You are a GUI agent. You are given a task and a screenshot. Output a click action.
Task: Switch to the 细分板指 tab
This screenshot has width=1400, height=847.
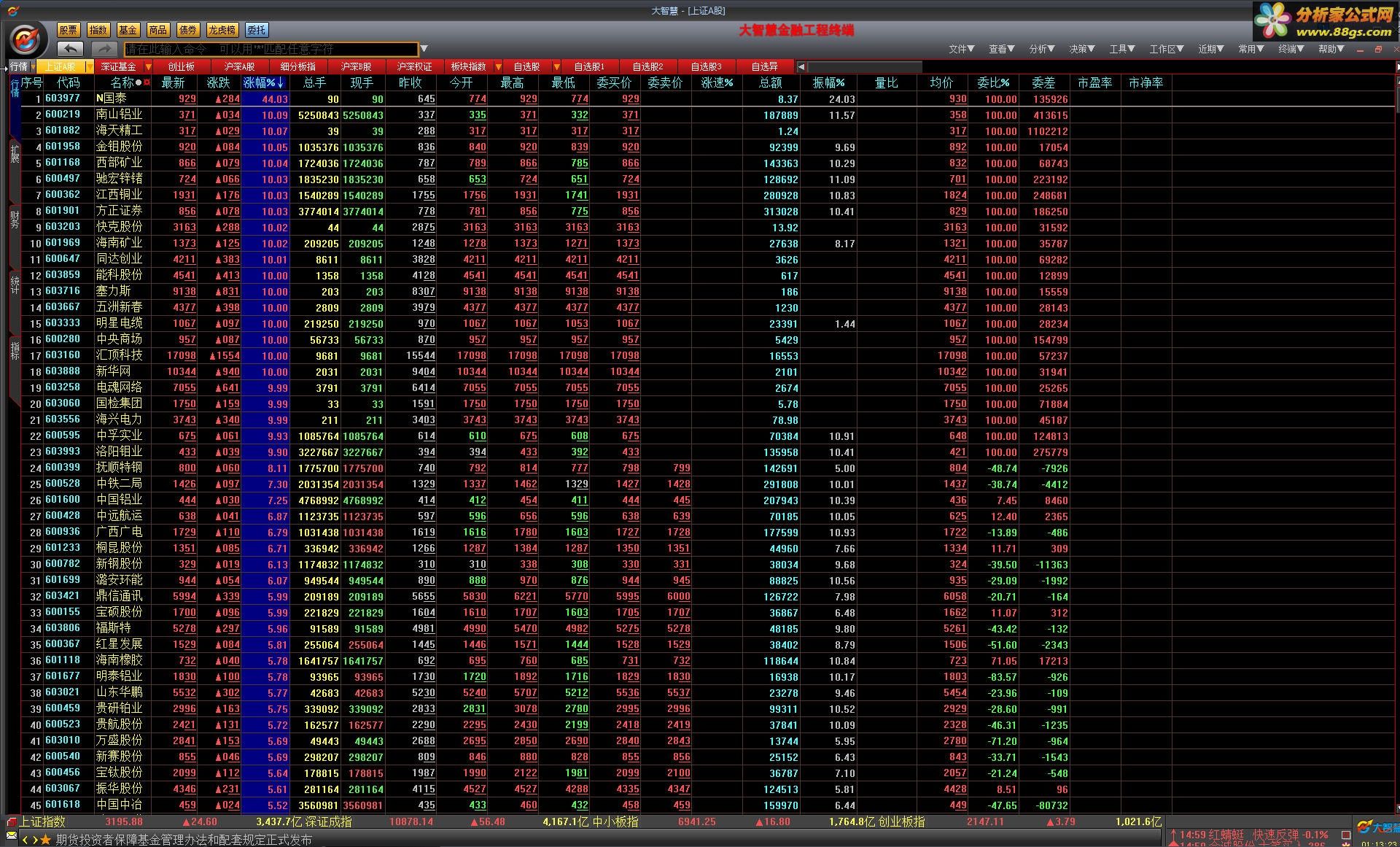coord(297,66)
